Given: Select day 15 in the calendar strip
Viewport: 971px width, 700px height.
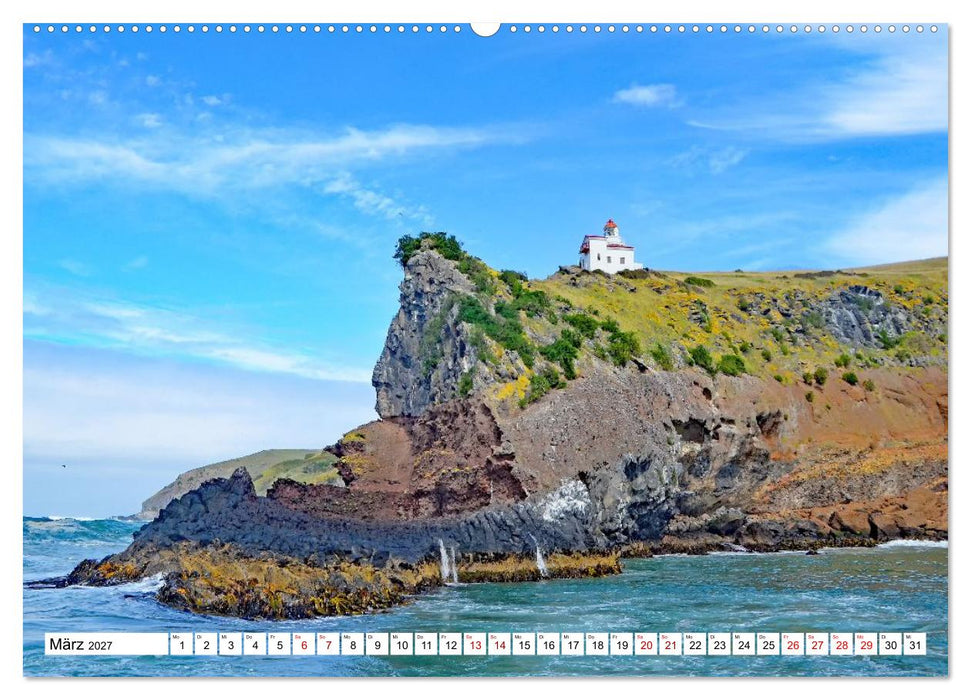Looking at the screenshot, I should pyautogui.click(x=523, y=644).
